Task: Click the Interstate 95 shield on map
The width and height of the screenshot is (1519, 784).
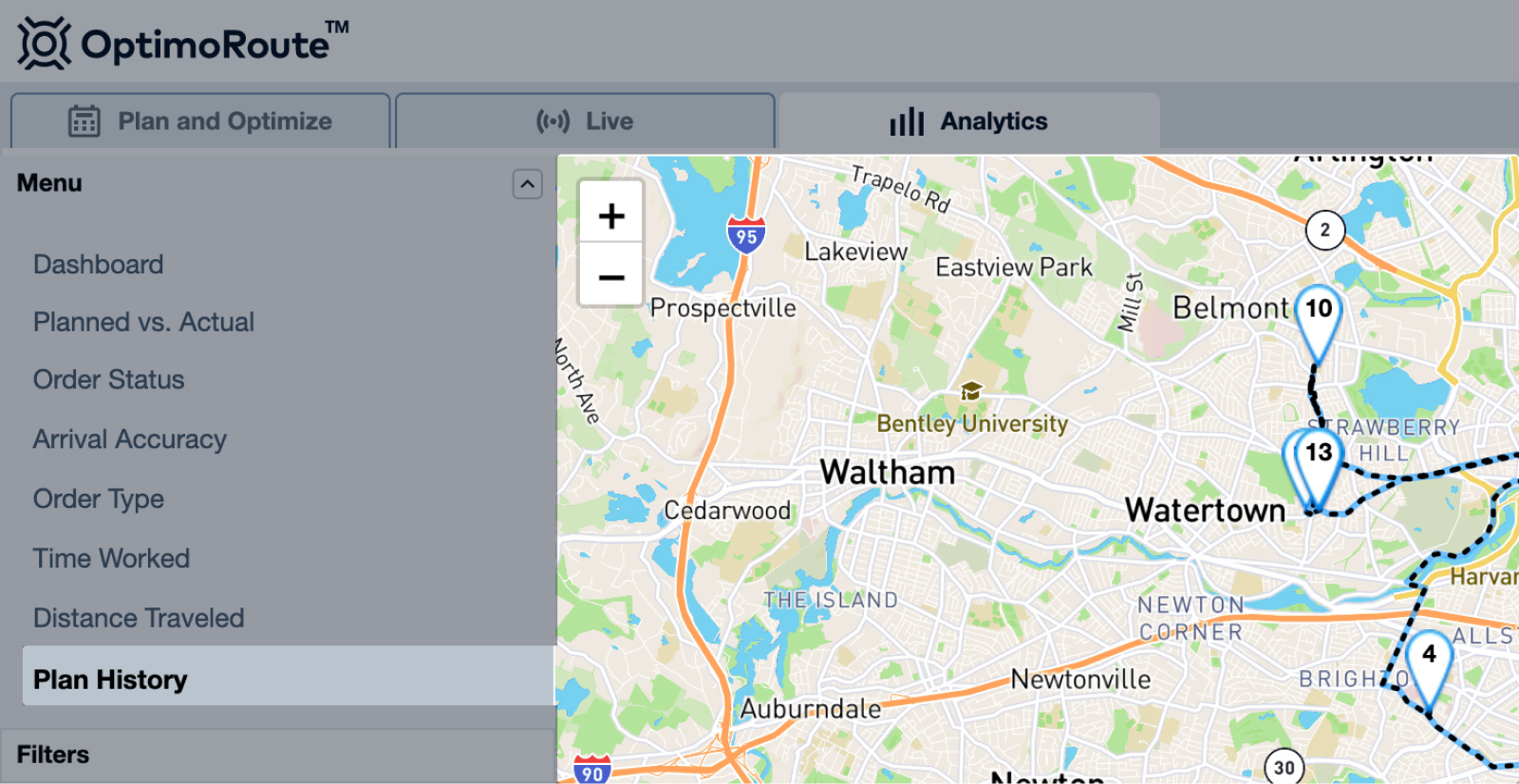Action: tap(746, 235)
